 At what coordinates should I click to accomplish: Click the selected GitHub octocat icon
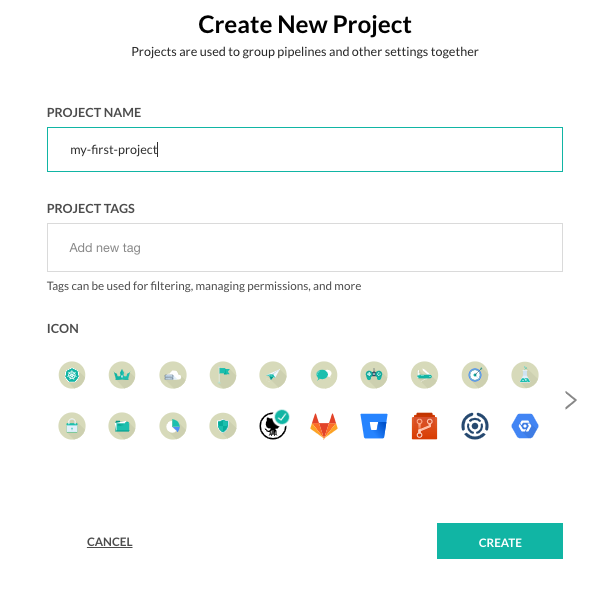(273, 426)
